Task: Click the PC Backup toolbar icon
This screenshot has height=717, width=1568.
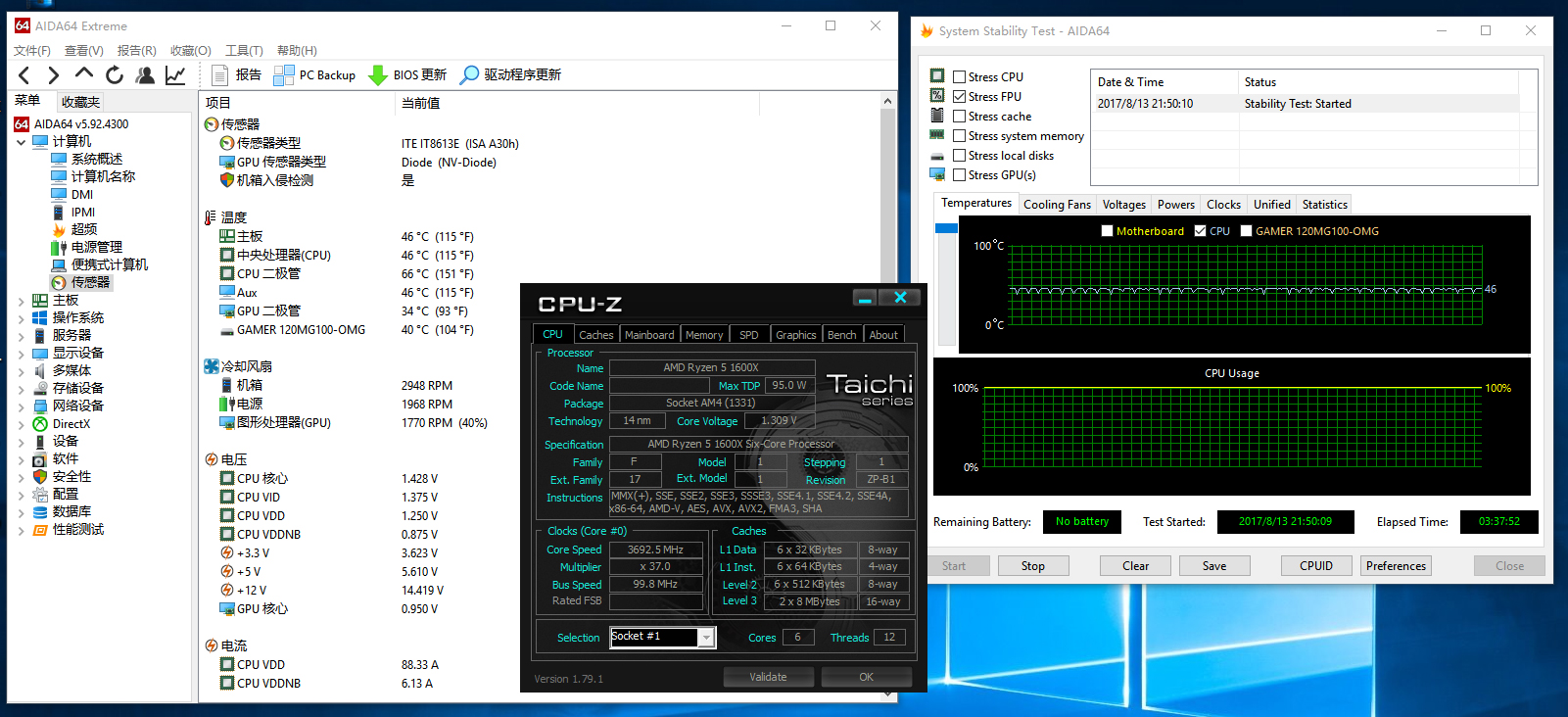Action: pyautogui.click(x=284, y=75)
